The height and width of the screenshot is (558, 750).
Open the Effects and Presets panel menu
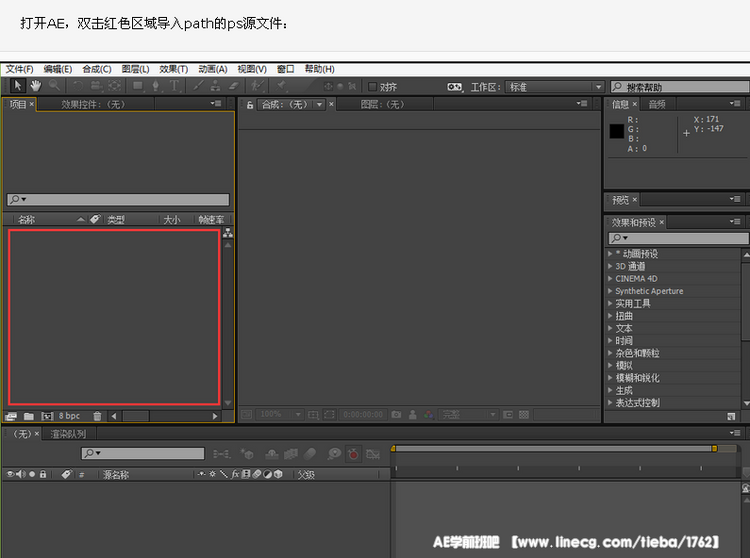click(x=735, y=221)
